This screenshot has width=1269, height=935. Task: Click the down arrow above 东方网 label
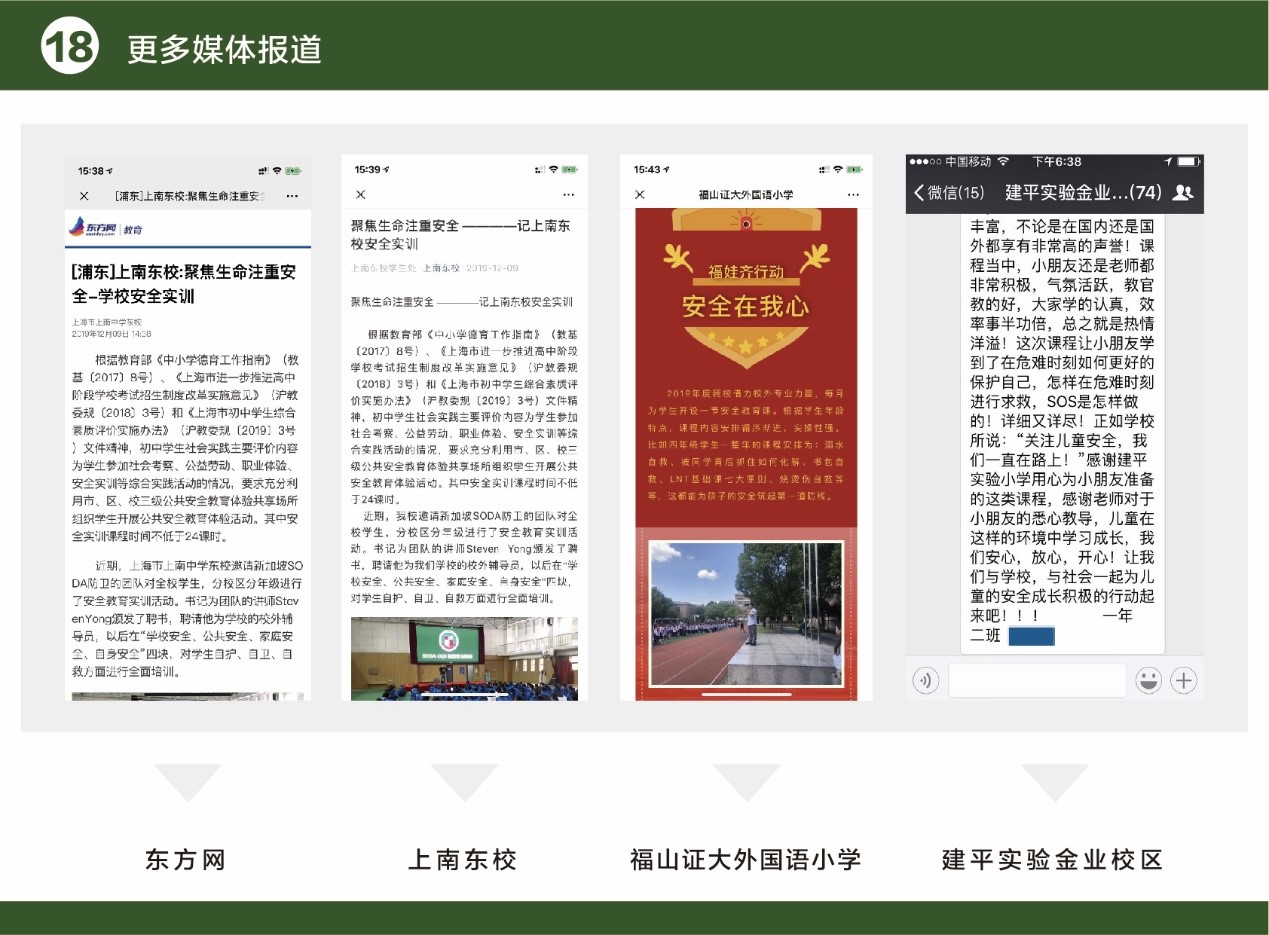(187, 782)
